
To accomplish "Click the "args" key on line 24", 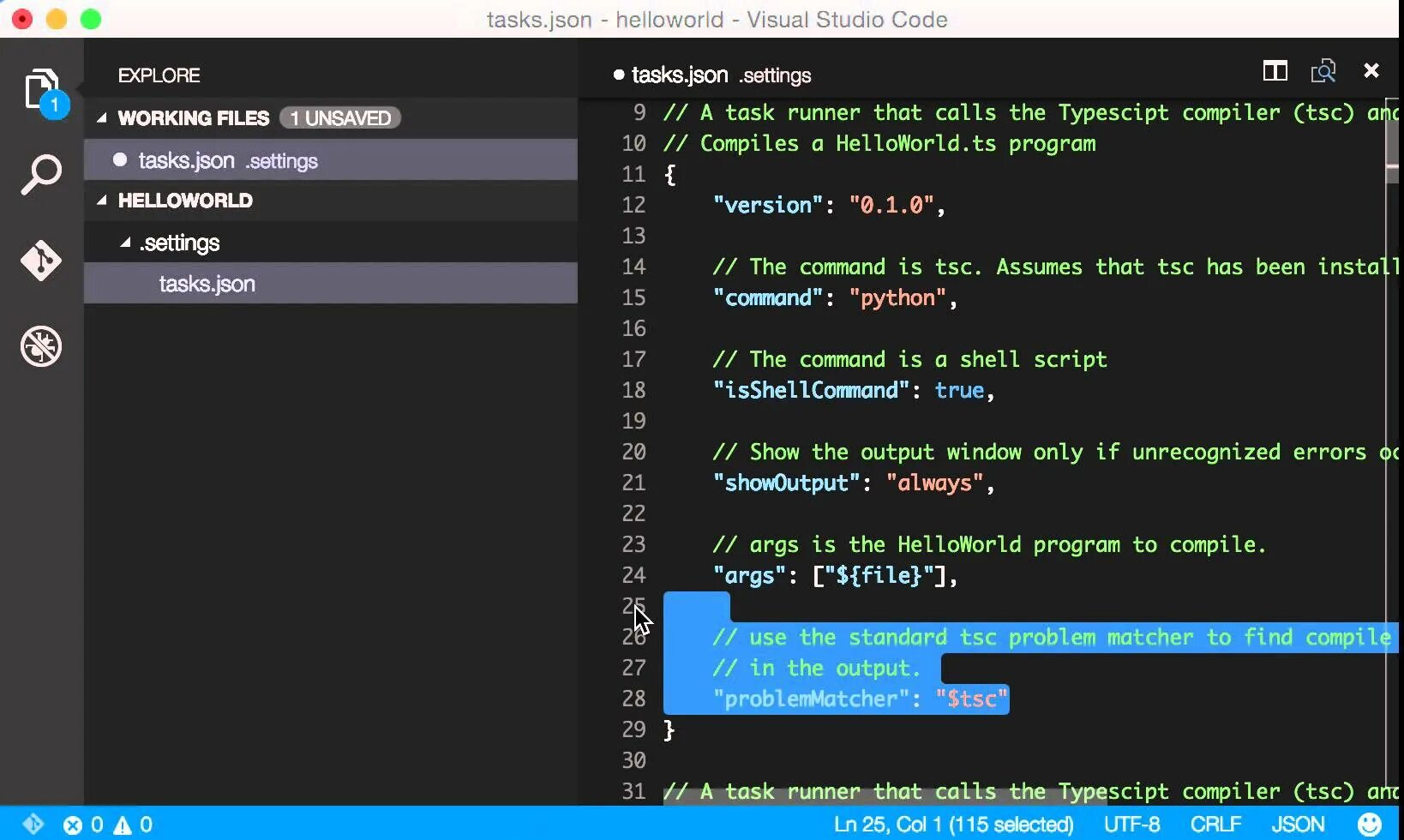I will click(x=749, y=575).
